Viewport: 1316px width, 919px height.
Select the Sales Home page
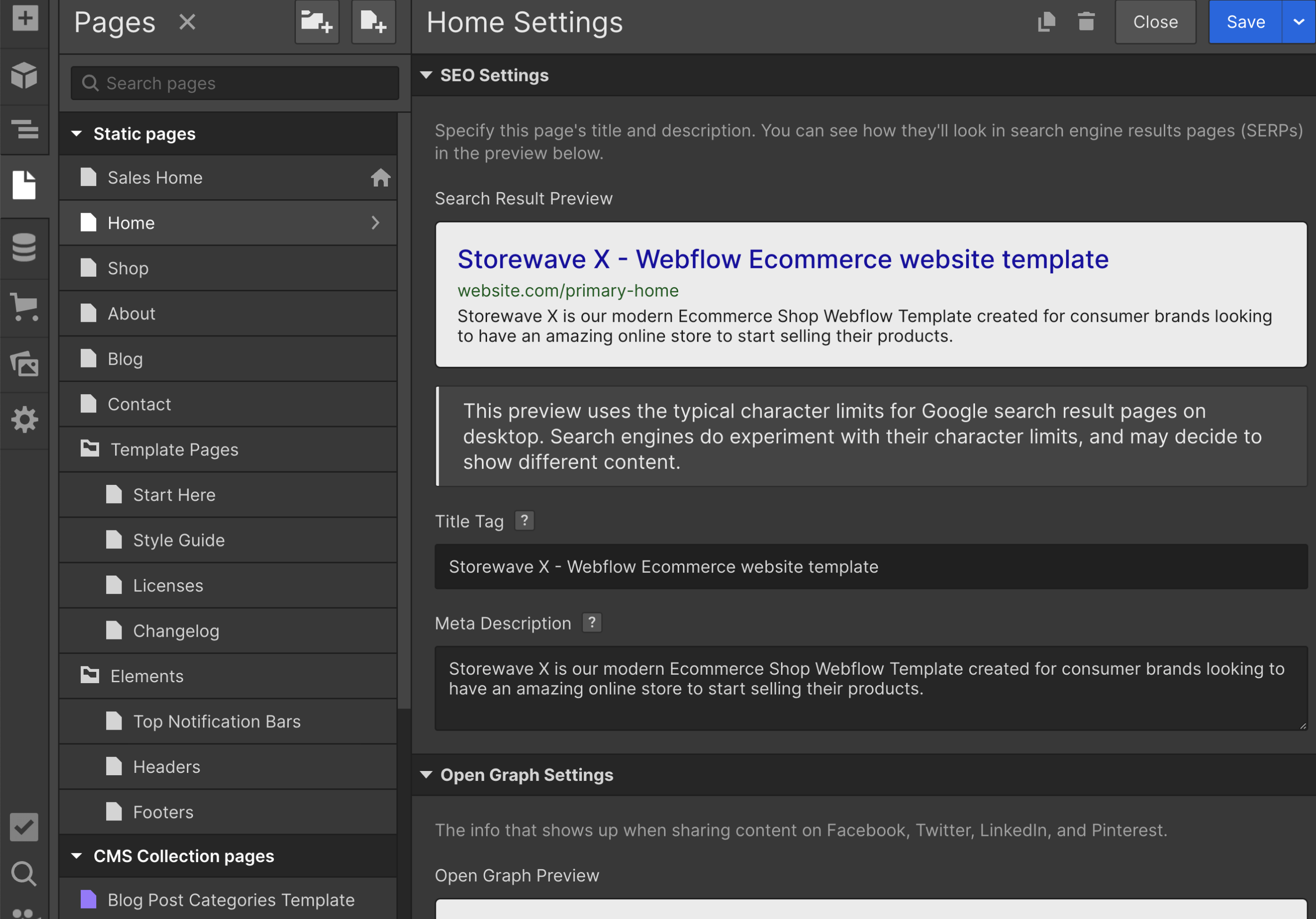[x=227, y=178]
